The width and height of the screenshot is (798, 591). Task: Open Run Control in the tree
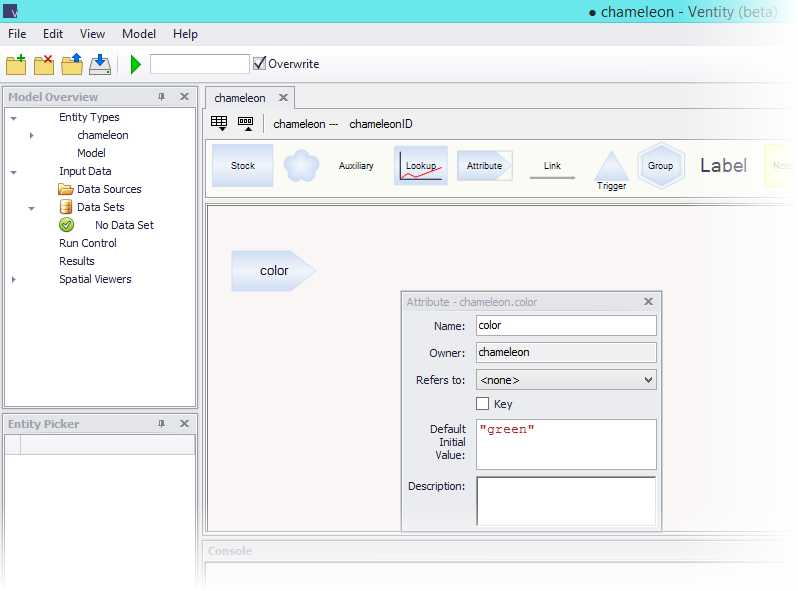[x=88, y=243]
